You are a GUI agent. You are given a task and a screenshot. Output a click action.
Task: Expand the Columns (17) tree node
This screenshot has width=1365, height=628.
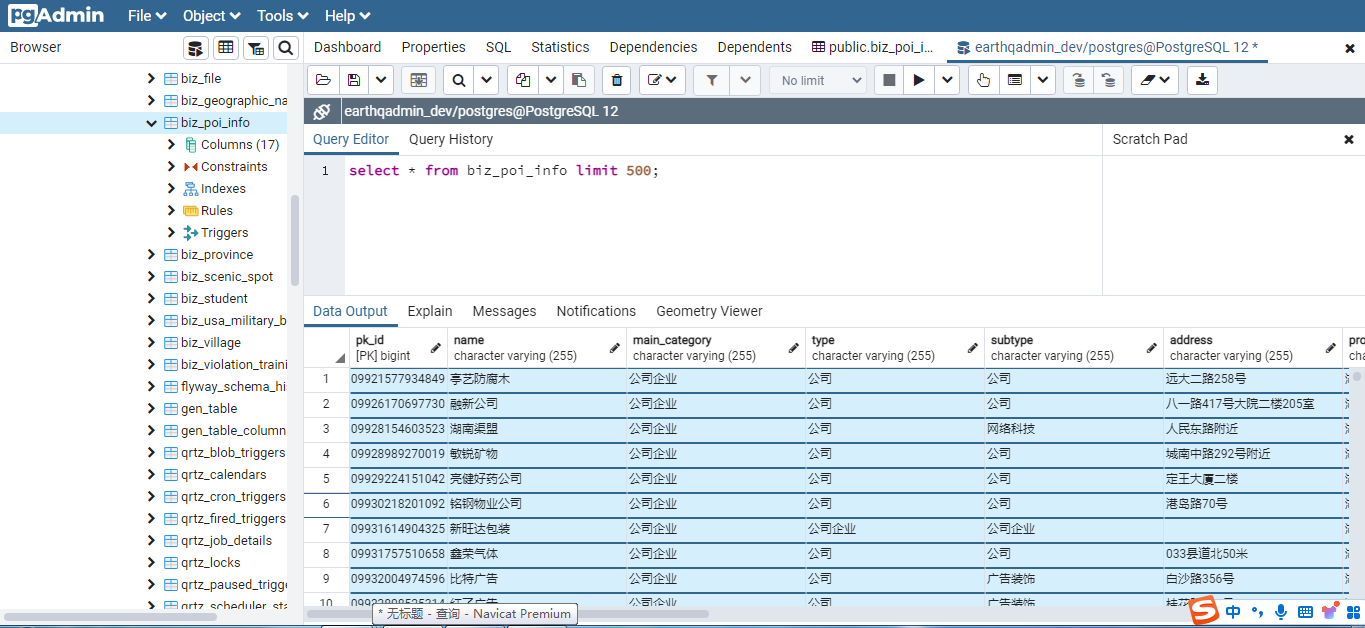pyautogui.click(x=172, y=145)
